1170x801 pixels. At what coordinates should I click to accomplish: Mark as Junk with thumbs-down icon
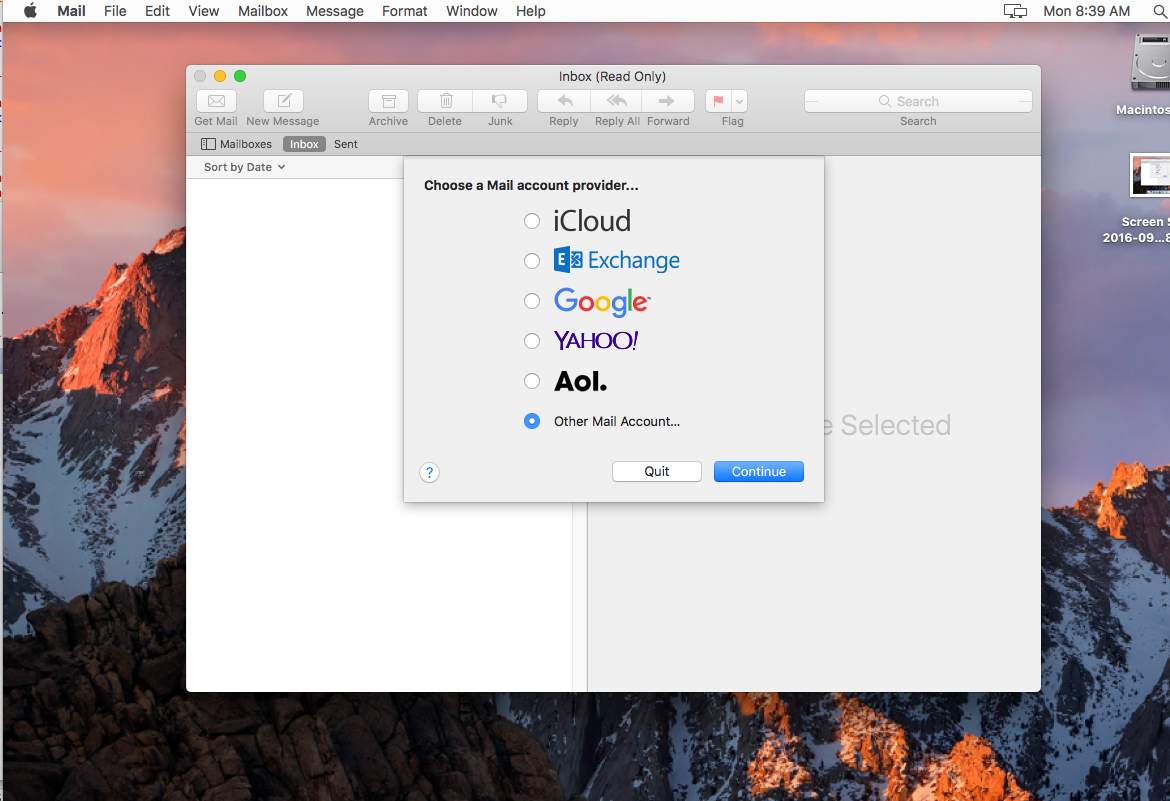[x=500, y=101]
